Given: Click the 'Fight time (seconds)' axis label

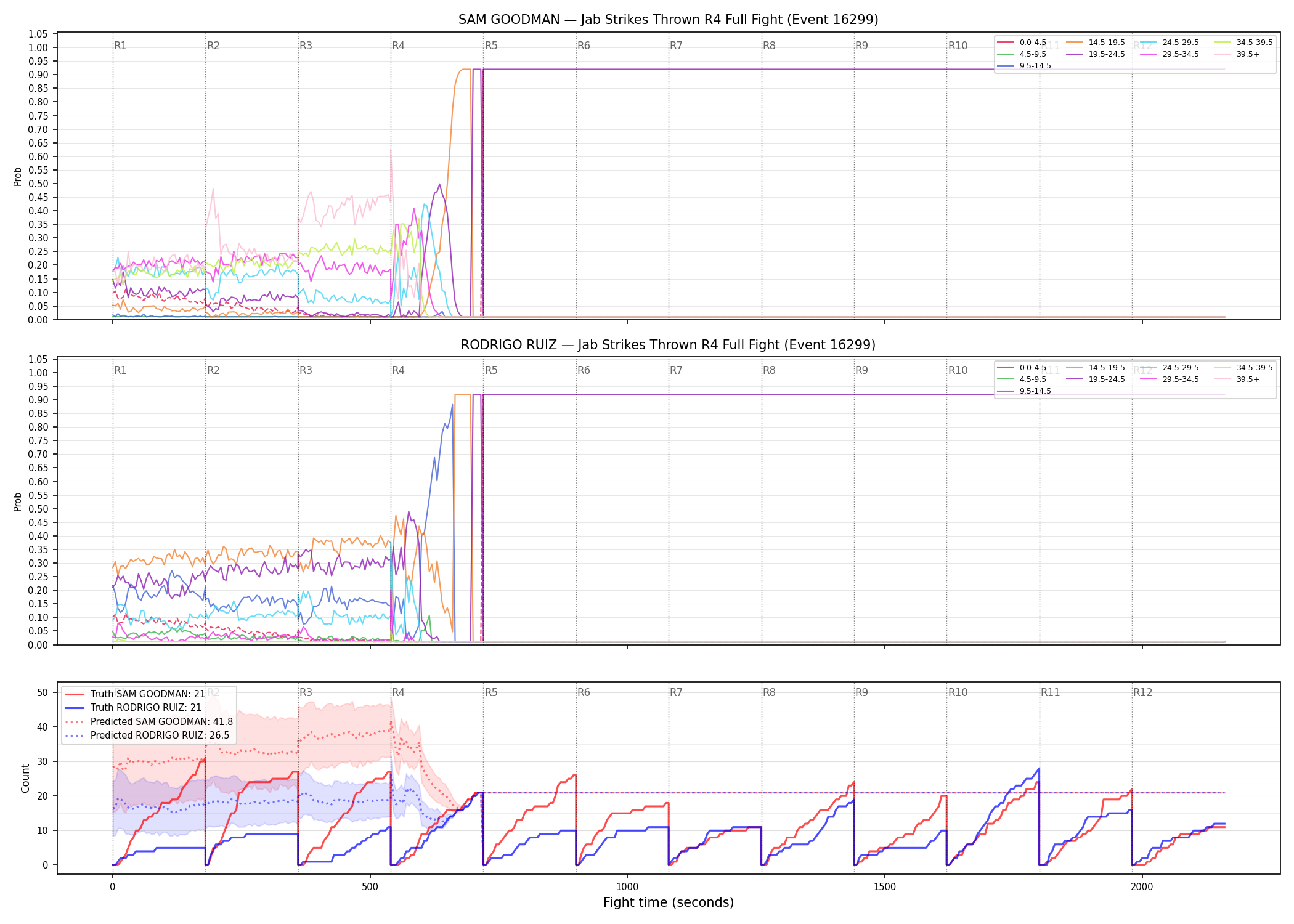Looking at the screenshot, I should [x=669, y=902].
